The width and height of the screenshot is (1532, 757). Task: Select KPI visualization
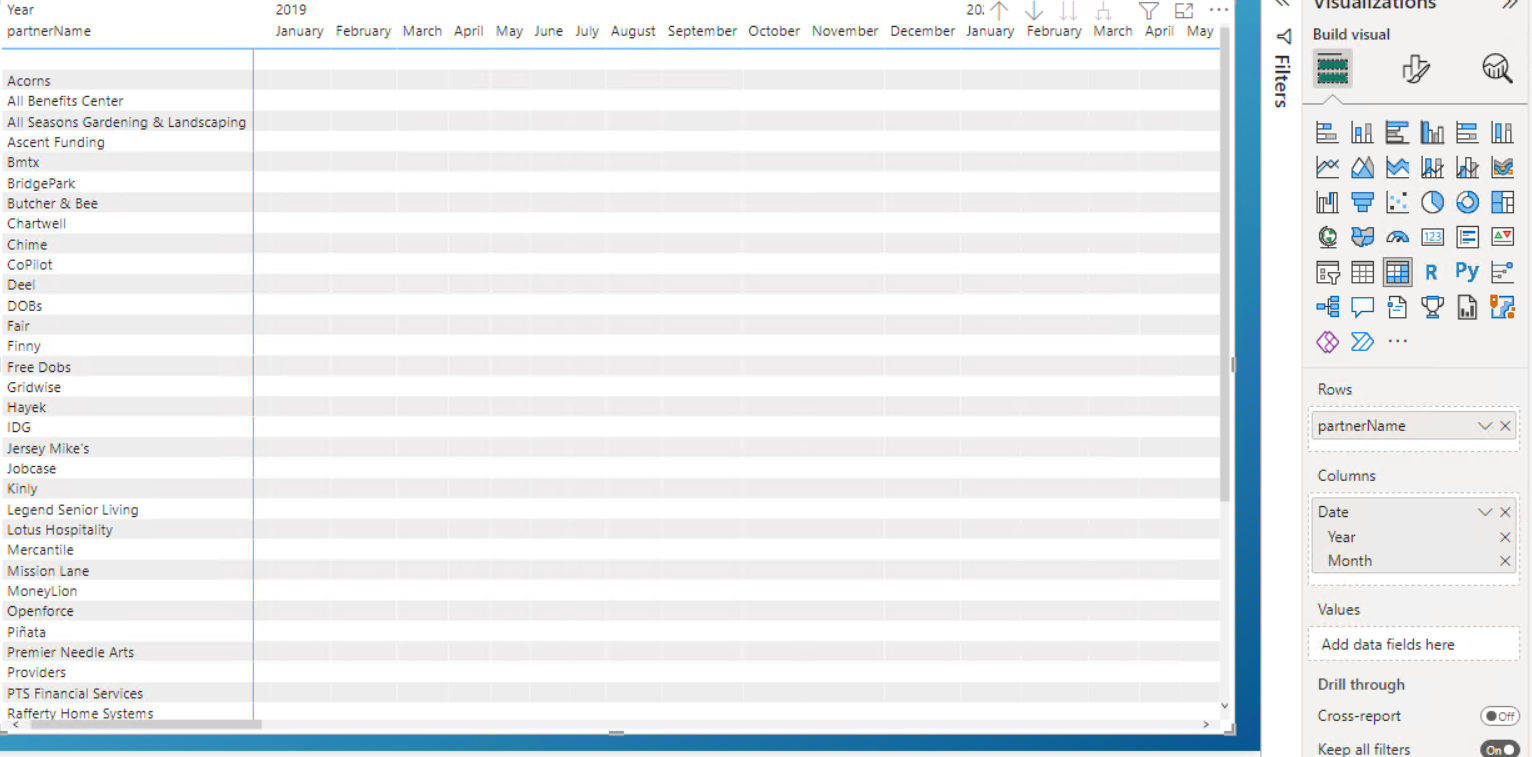1502,237
